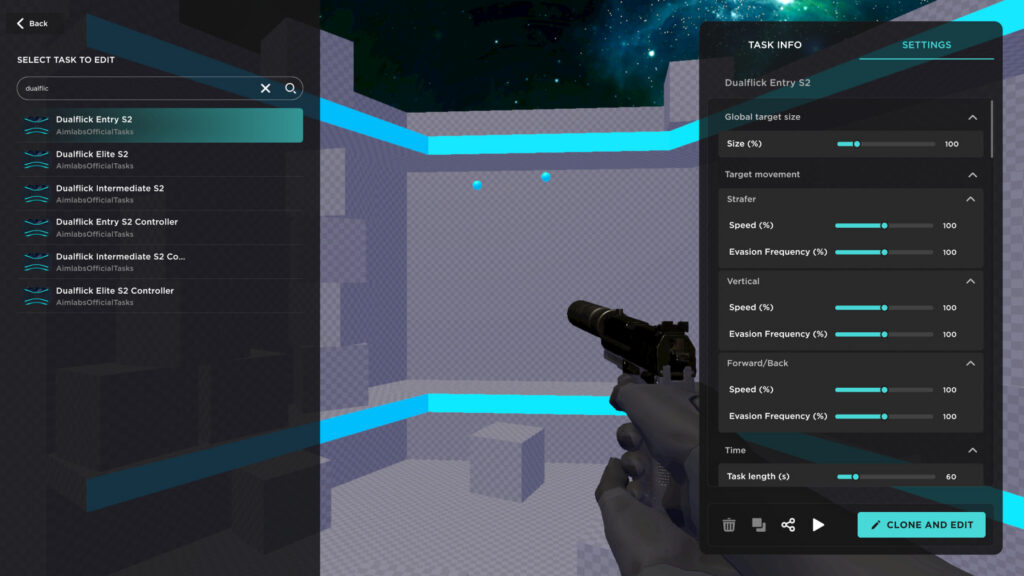Collapse the Vertical subsection

pyautogui.click(x=970, y=281)
